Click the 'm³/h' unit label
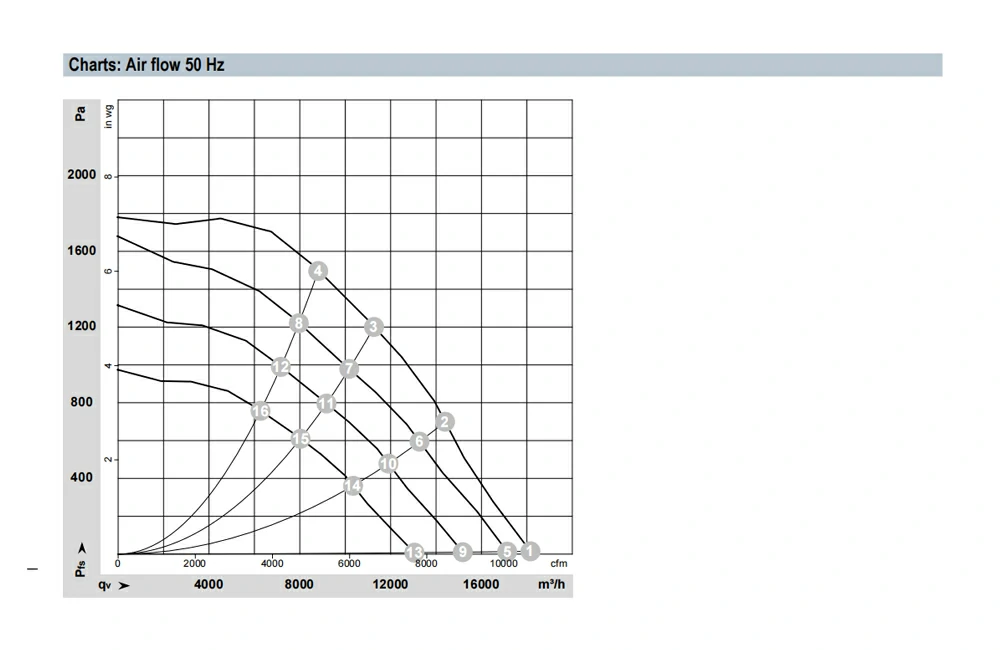 pos(552,584)
